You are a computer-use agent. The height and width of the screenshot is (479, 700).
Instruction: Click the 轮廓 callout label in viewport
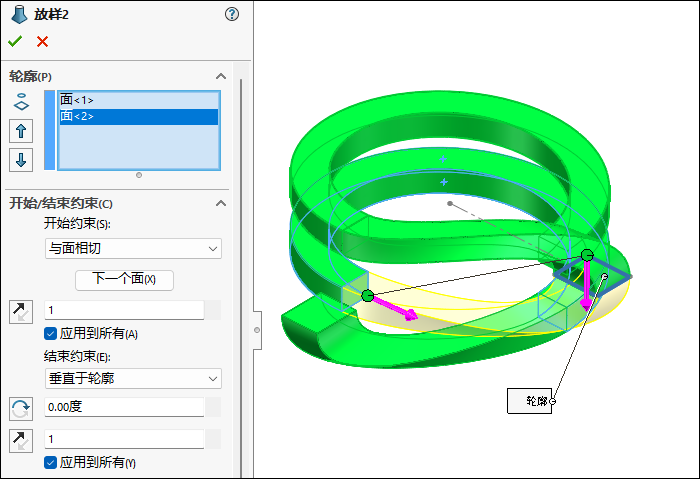coord(529,401)
